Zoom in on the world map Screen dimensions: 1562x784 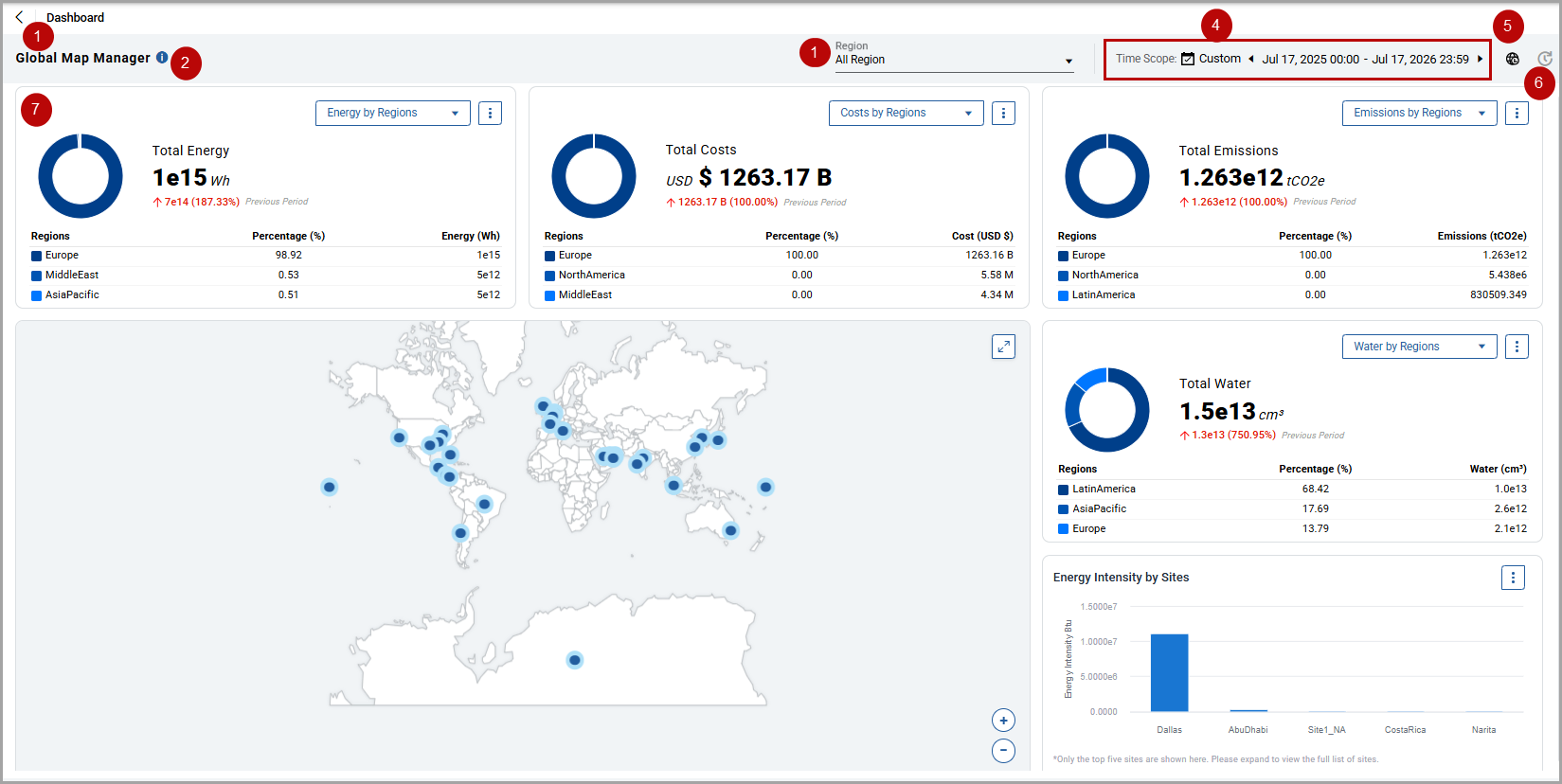click(x=1003, y=721)
